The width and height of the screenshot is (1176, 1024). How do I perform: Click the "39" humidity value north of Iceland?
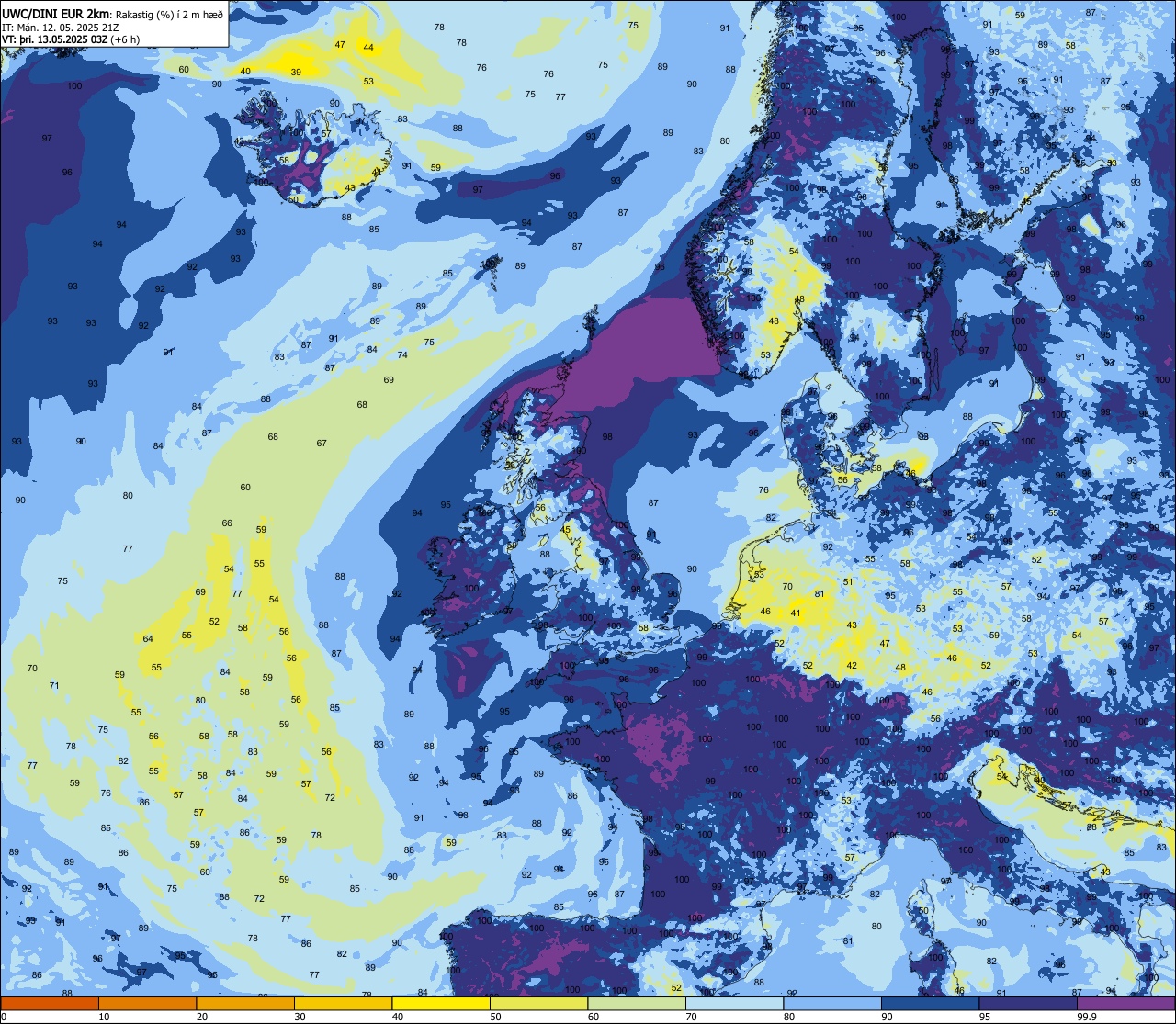(x=296, y=72)
